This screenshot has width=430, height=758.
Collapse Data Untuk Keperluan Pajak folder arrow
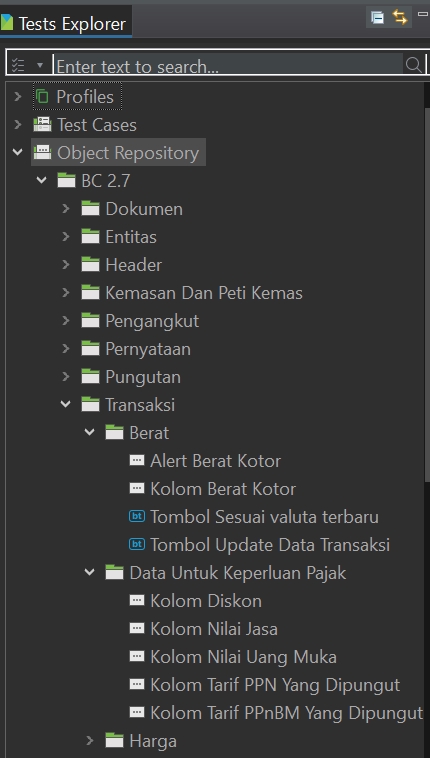click(89, 572)
